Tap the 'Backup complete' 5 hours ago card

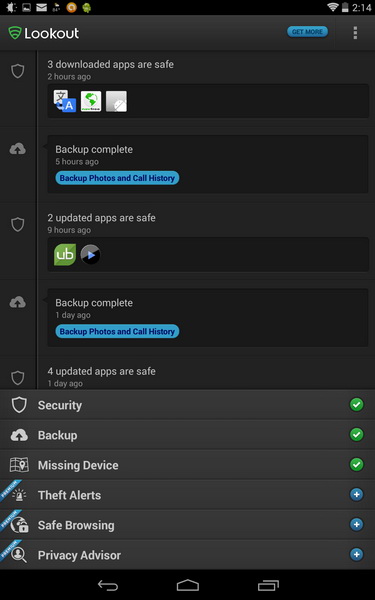click(208, 164)
